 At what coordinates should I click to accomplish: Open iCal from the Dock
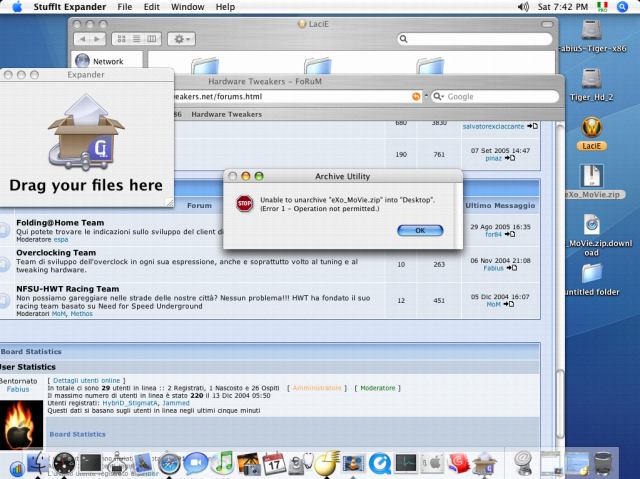(x=274, y=463)
